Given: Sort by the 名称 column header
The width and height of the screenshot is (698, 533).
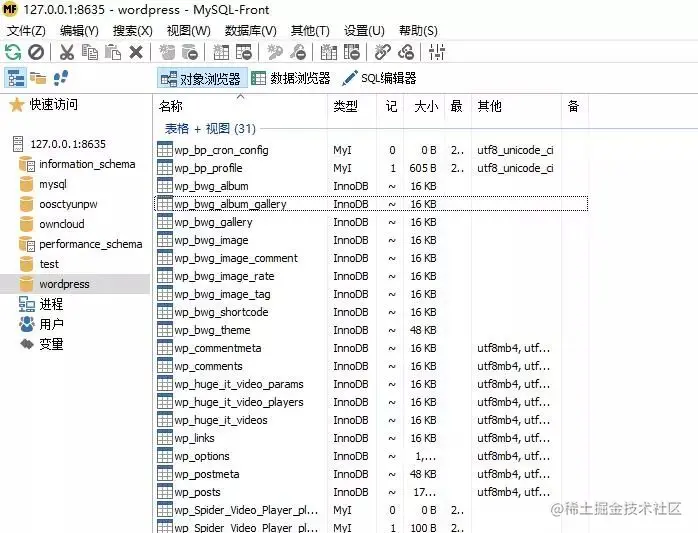Looking at the screenshot, I should coord(240,106).
